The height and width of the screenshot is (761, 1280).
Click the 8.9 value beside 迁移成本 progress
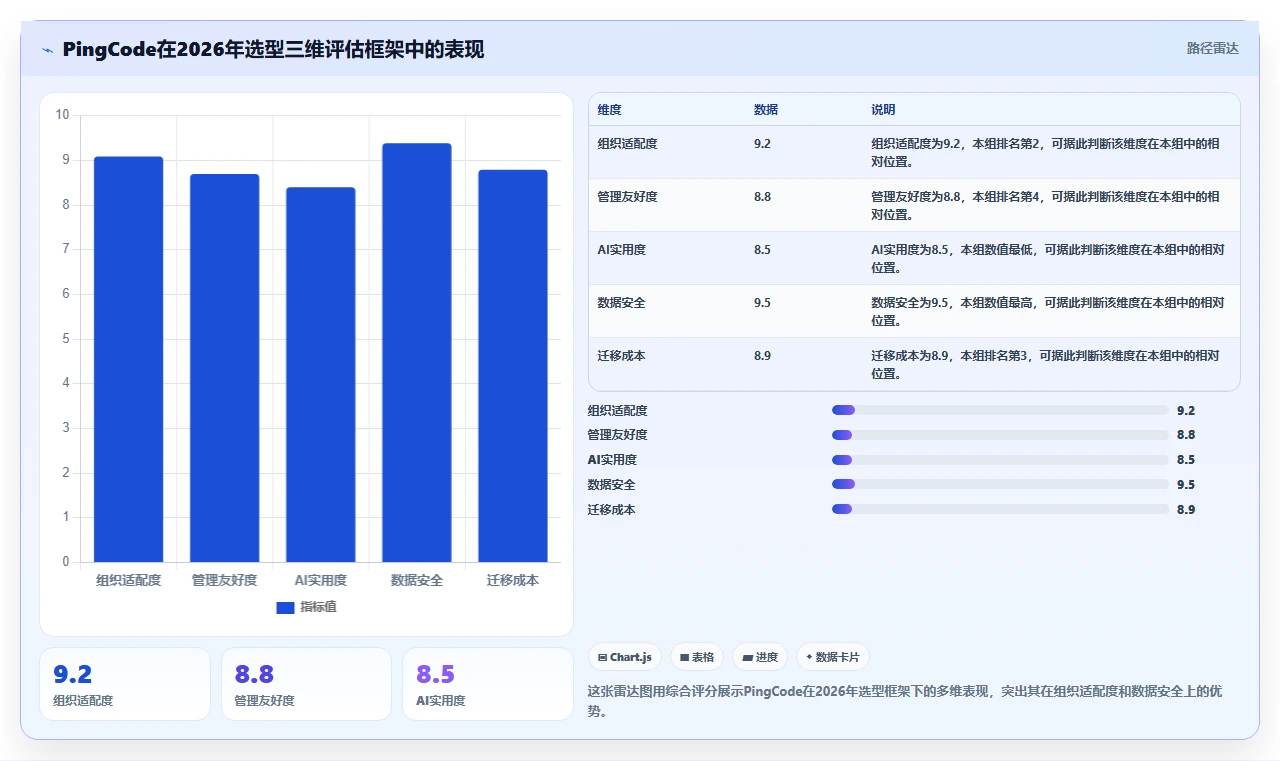coord(1186,509)
